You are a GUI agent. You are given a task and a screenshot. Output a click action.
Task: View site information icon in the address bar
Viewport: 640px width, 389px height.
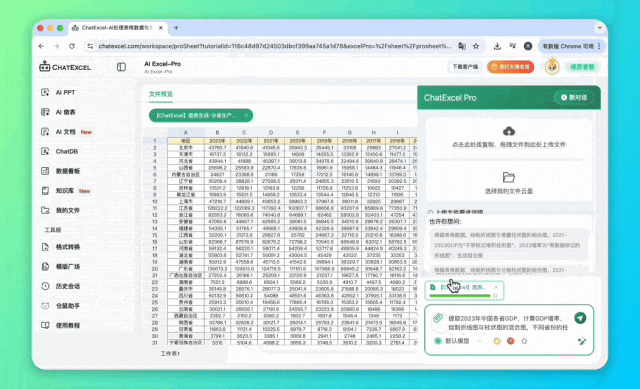click(x=90, y=46)
